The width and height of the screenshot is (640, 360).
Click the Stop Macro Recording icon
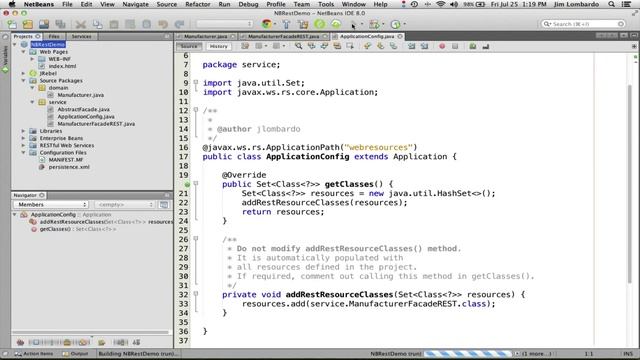click(455, 46)
